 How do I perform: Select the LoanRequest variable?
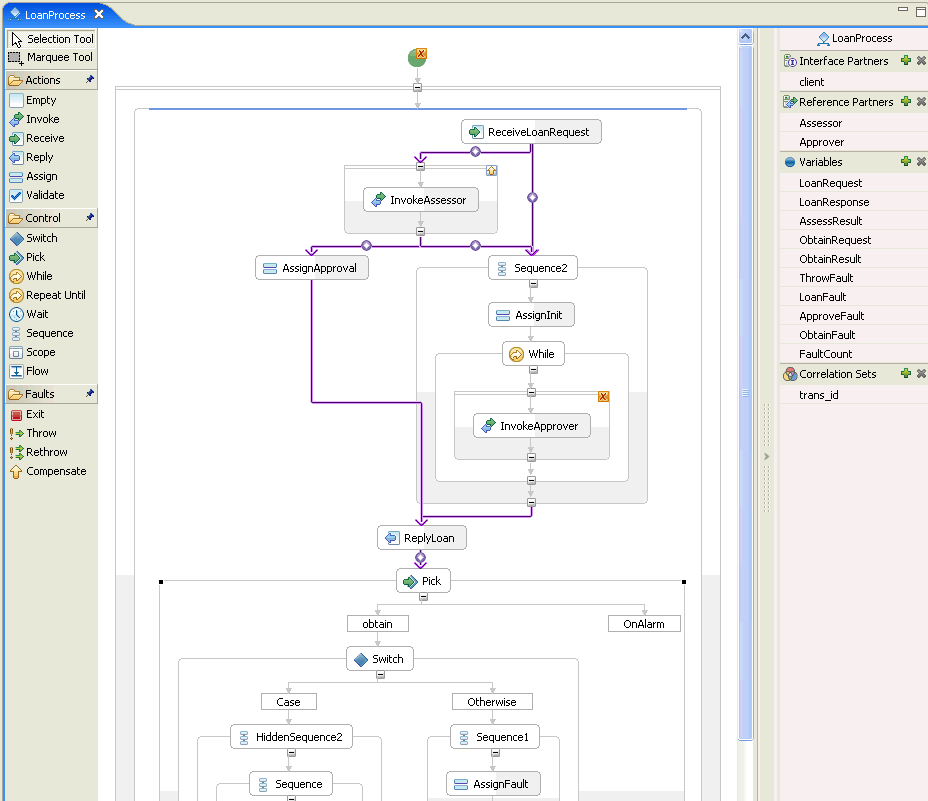(x=830, y=183)
